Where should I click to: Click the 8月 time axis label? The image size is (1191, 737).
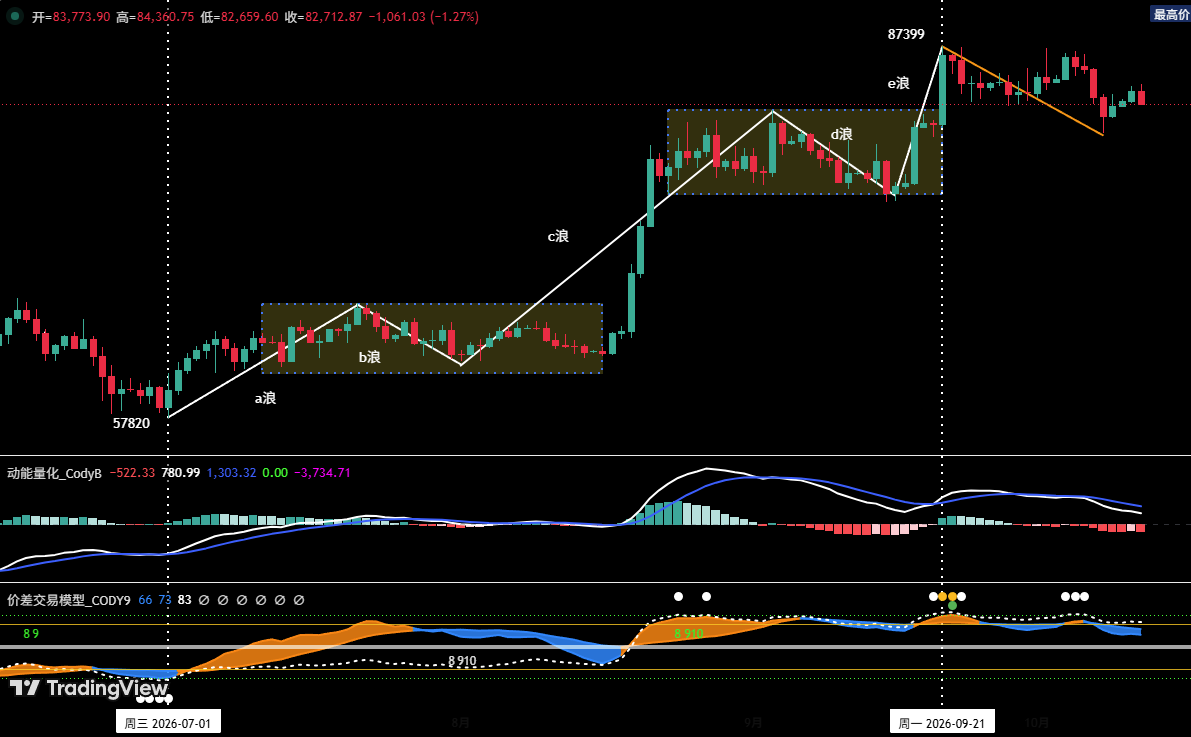(460, 723)
